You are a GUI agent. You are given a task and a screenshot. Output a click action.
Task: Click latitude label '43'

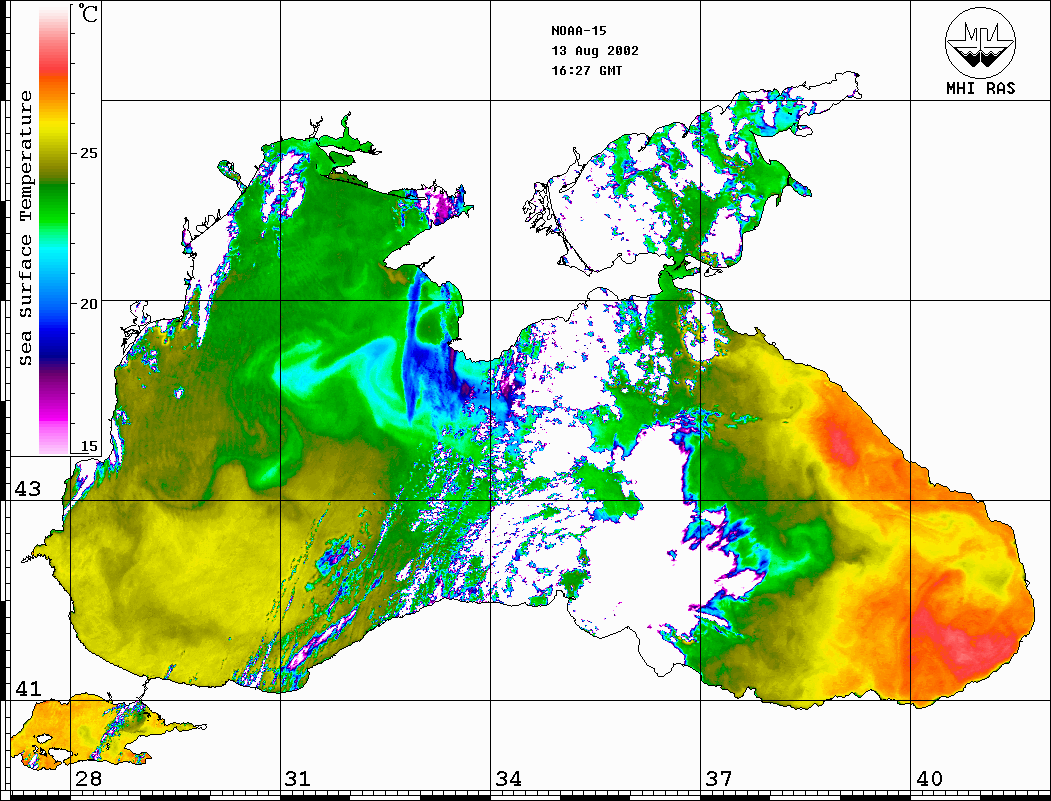click(x=27, y=489)
